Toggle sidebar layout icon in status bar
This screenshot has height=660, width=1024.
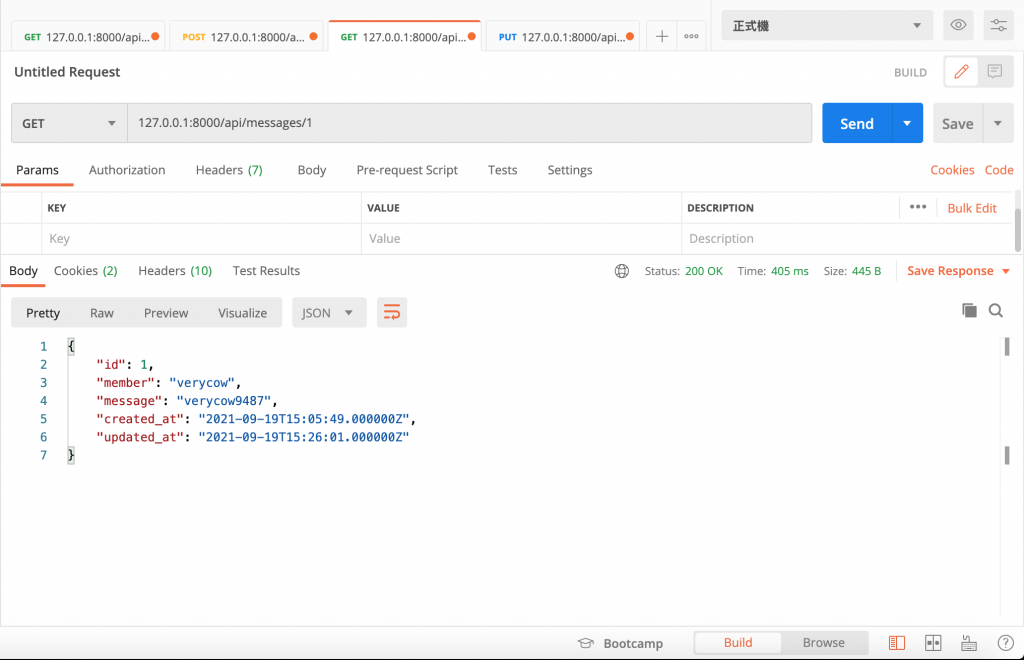tap(897, 643)
